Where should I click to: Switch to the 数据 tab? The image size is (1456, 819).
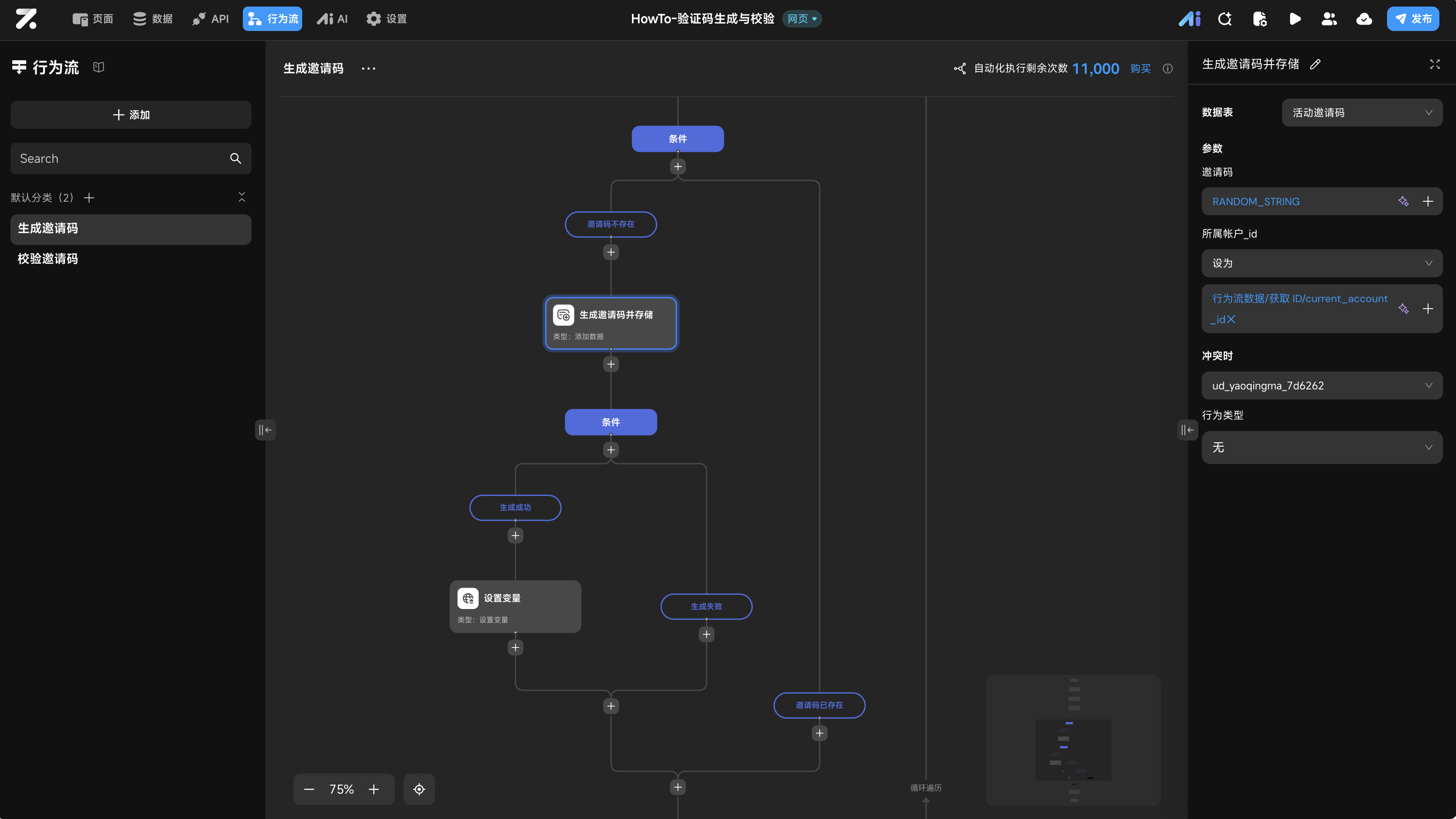coord(152,19)
